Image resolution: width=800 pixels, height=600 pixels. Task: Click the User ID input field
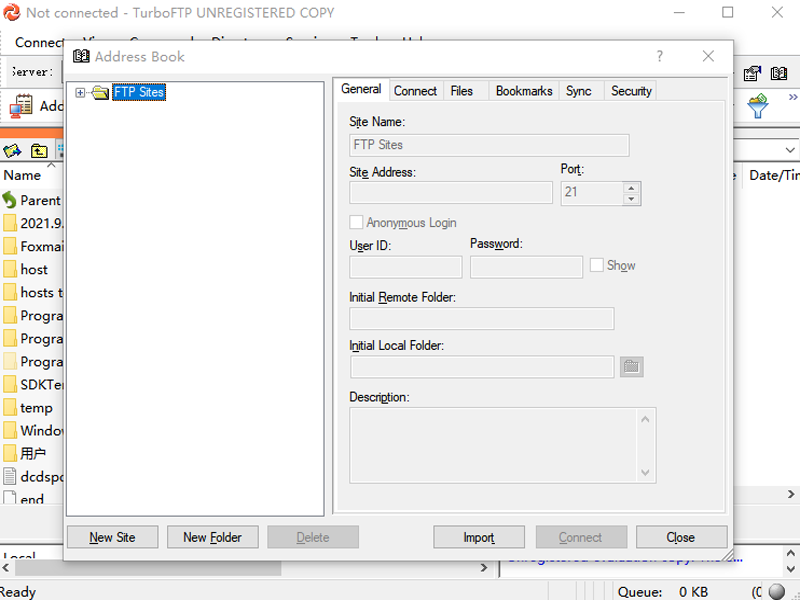point(406,267)
